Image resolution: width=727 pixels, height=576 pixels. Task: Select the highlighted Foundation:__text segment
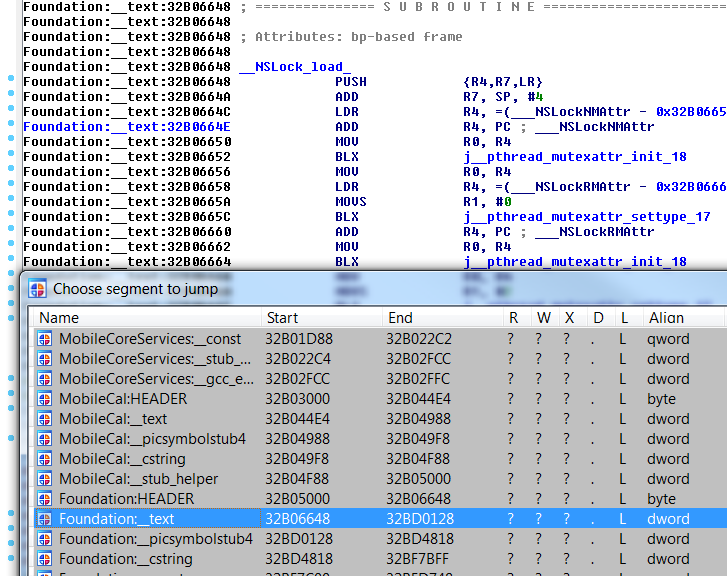[x=380, y=518]
